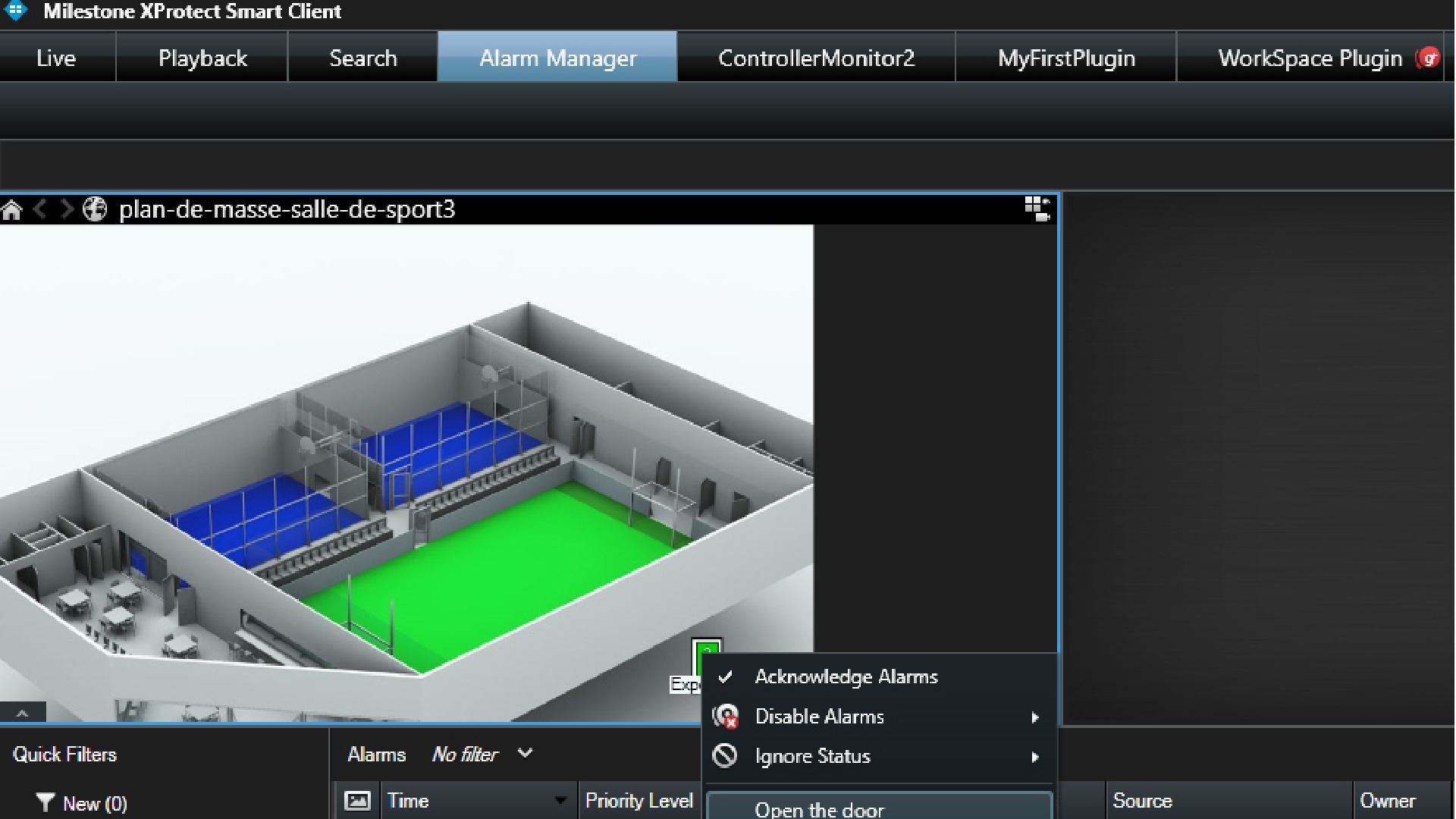Switch to MyFirstPlugin tab
Image resolution: width=1456 pixels, height=819 pixels.
(x=1066, y=57)
